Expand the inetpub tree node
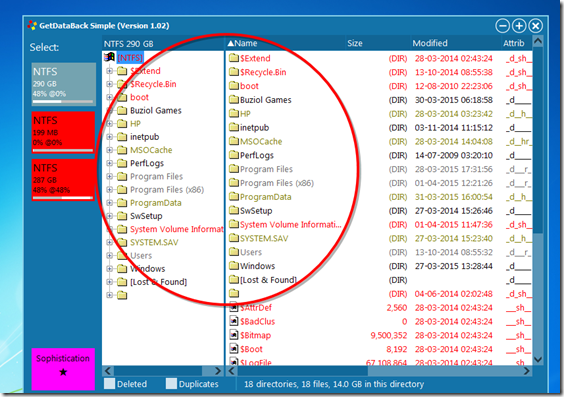 (109, 137)
